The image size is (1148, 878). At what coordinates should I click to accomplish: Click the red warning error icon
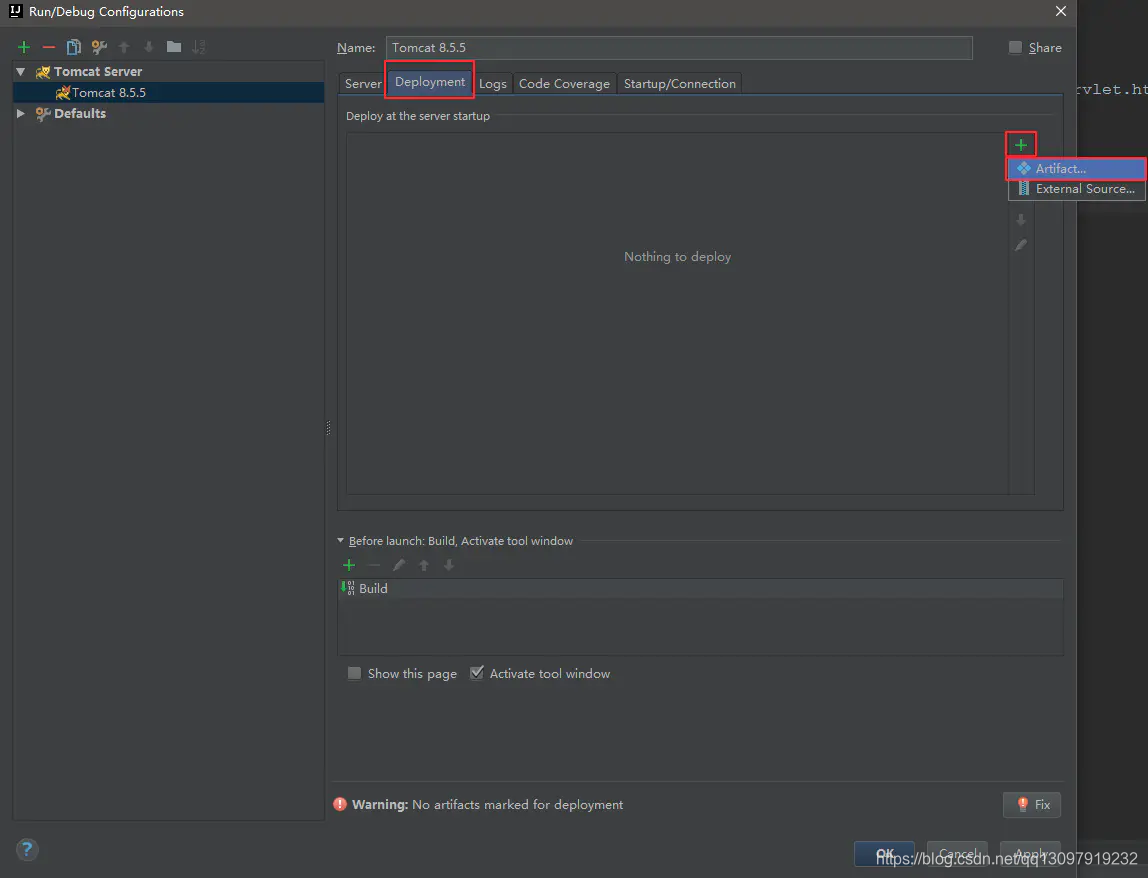click(340, 804)
